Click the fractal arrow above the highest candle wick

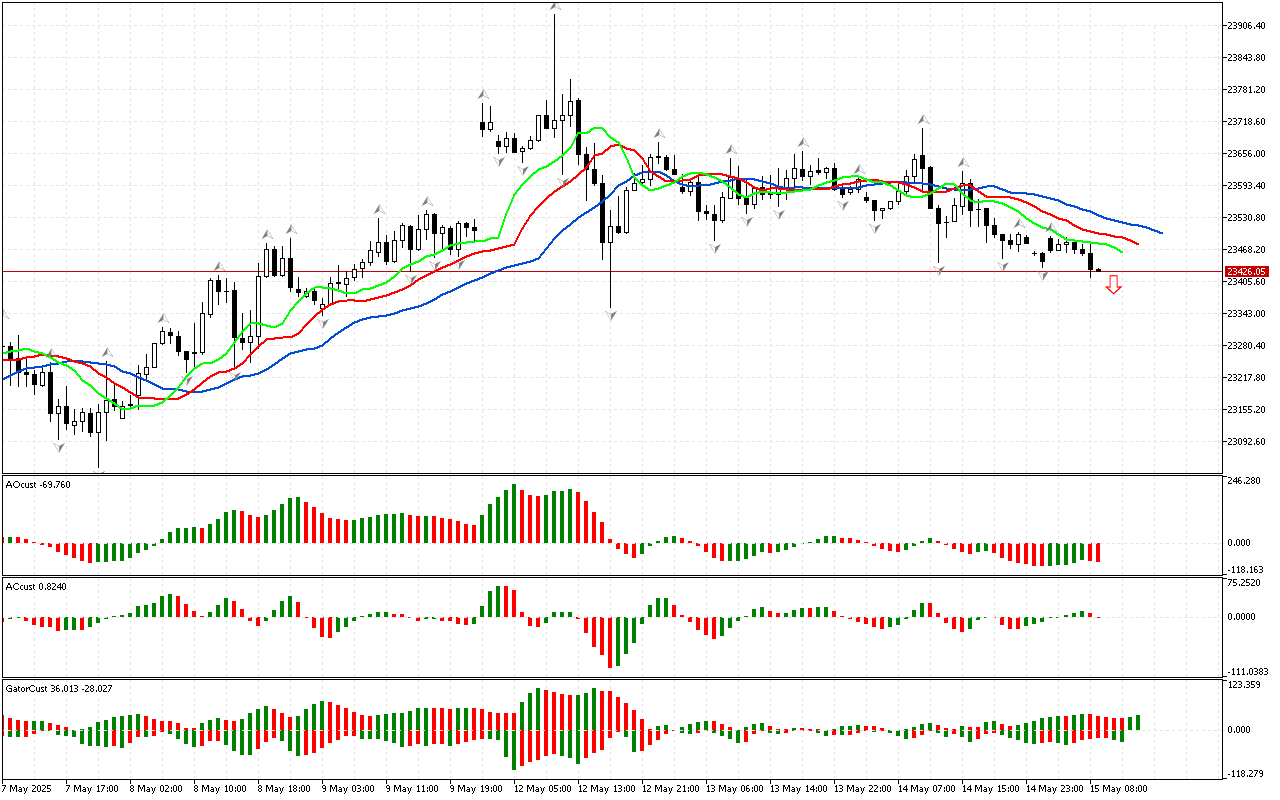pos(554,7)
